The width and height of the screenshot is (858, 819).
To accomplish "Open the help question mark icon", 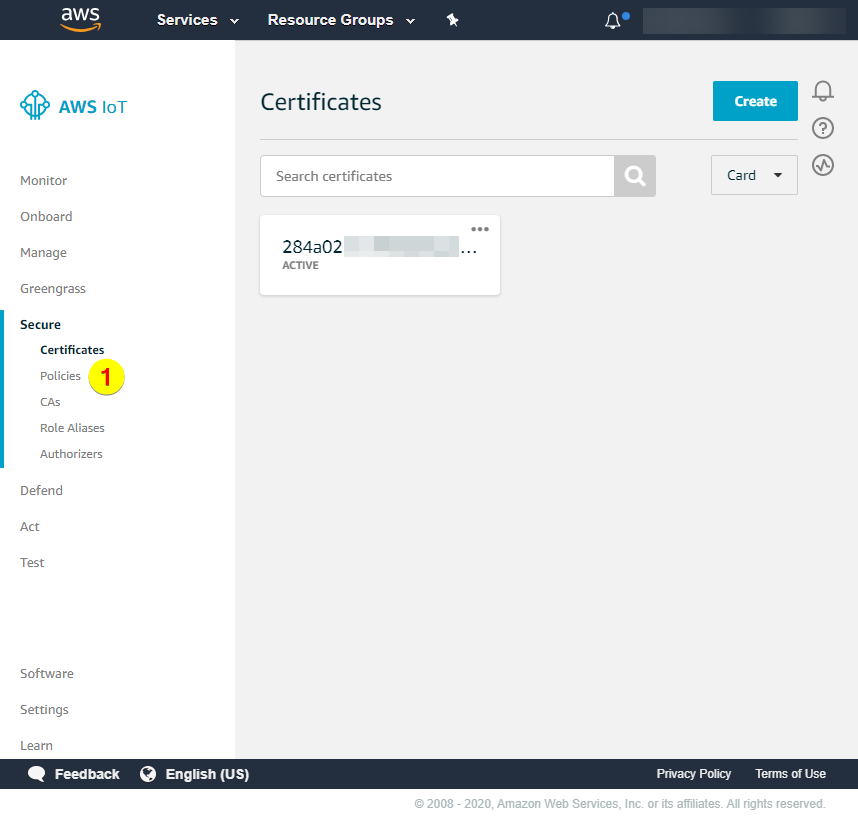I will coord(823,128).
